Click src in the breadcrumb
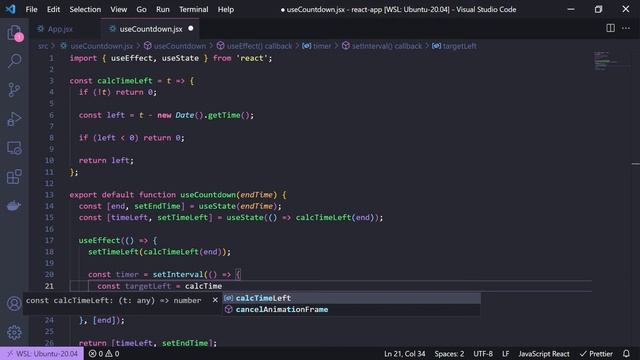640x360 pixels. tap(43, 46)
